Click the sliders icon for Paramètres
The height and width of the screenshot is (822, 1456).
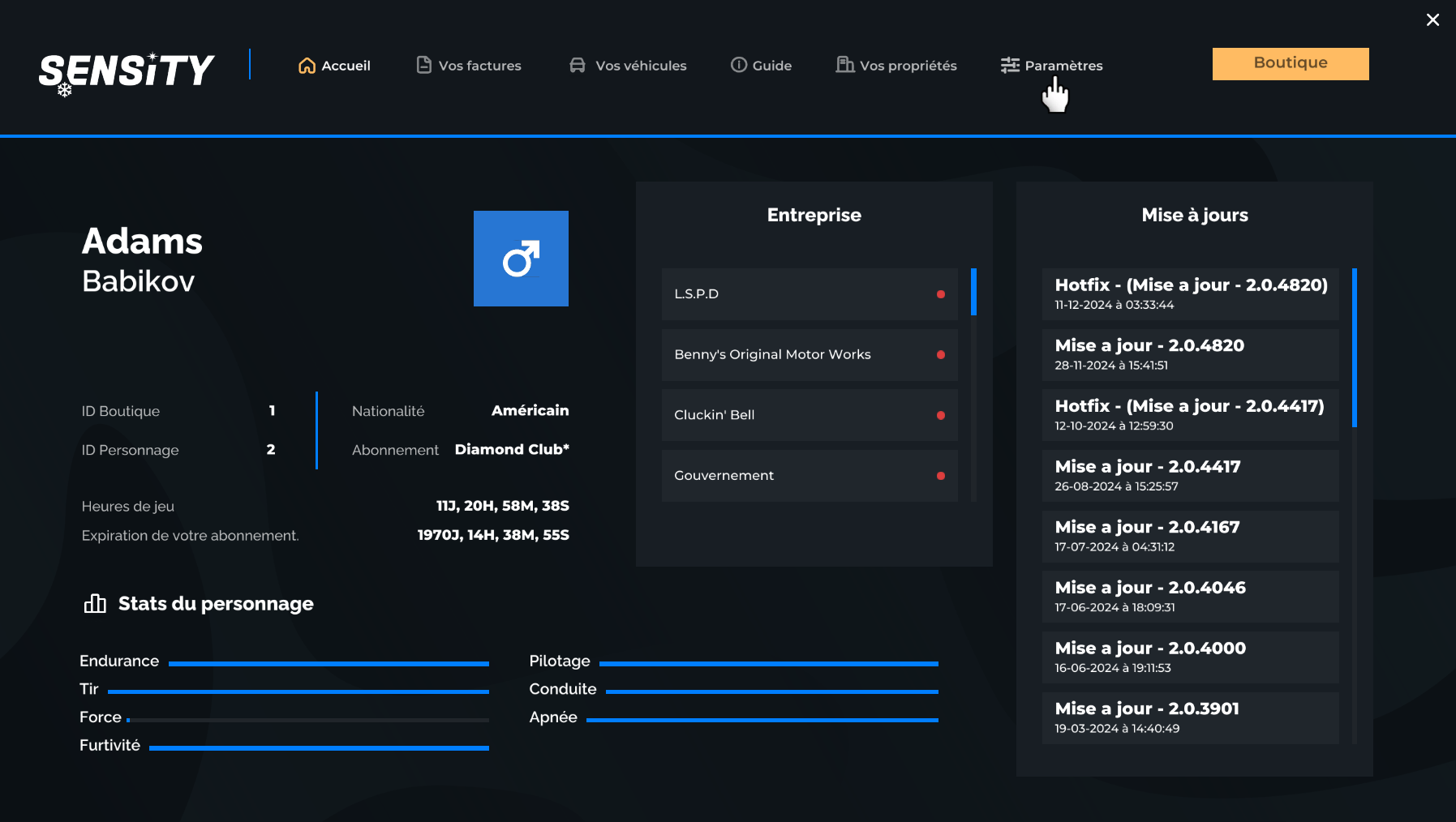coord(1010,66)
